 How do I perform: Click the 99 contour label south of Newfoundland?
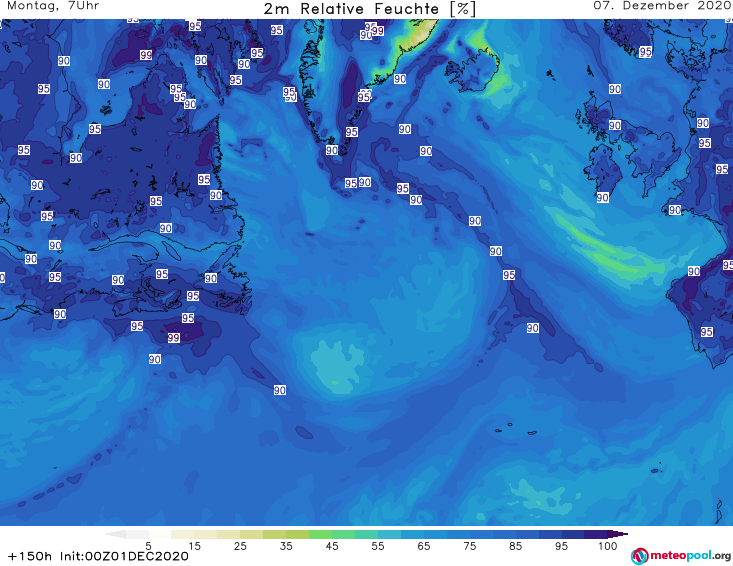click(x=173, y=337)
